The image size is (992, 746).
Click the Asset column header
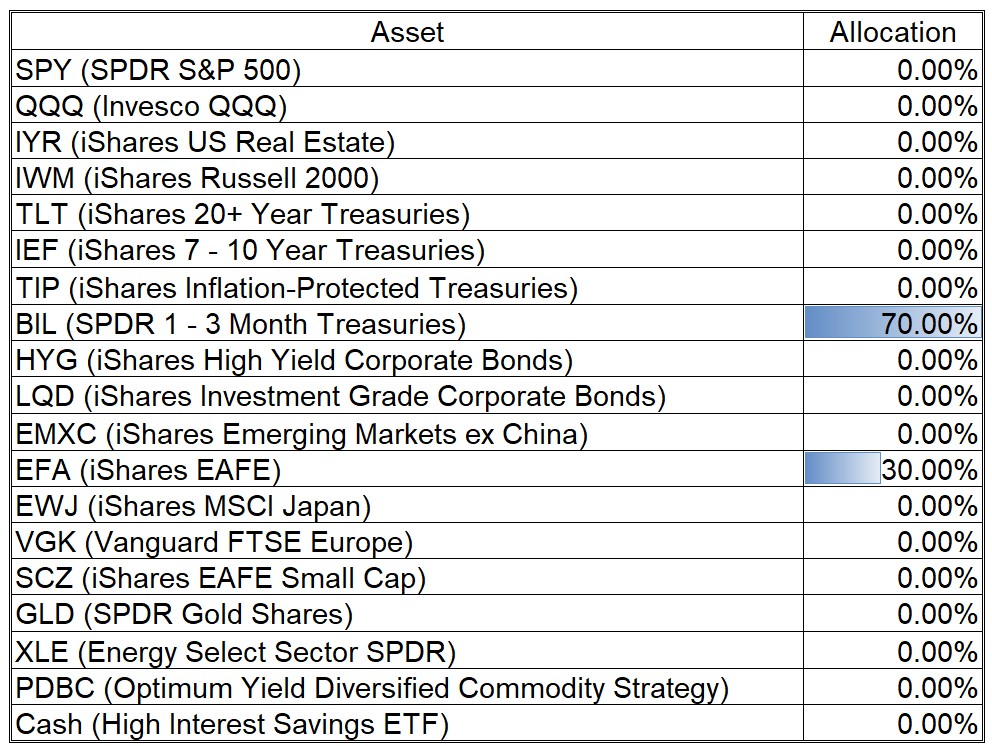[407, 32]
